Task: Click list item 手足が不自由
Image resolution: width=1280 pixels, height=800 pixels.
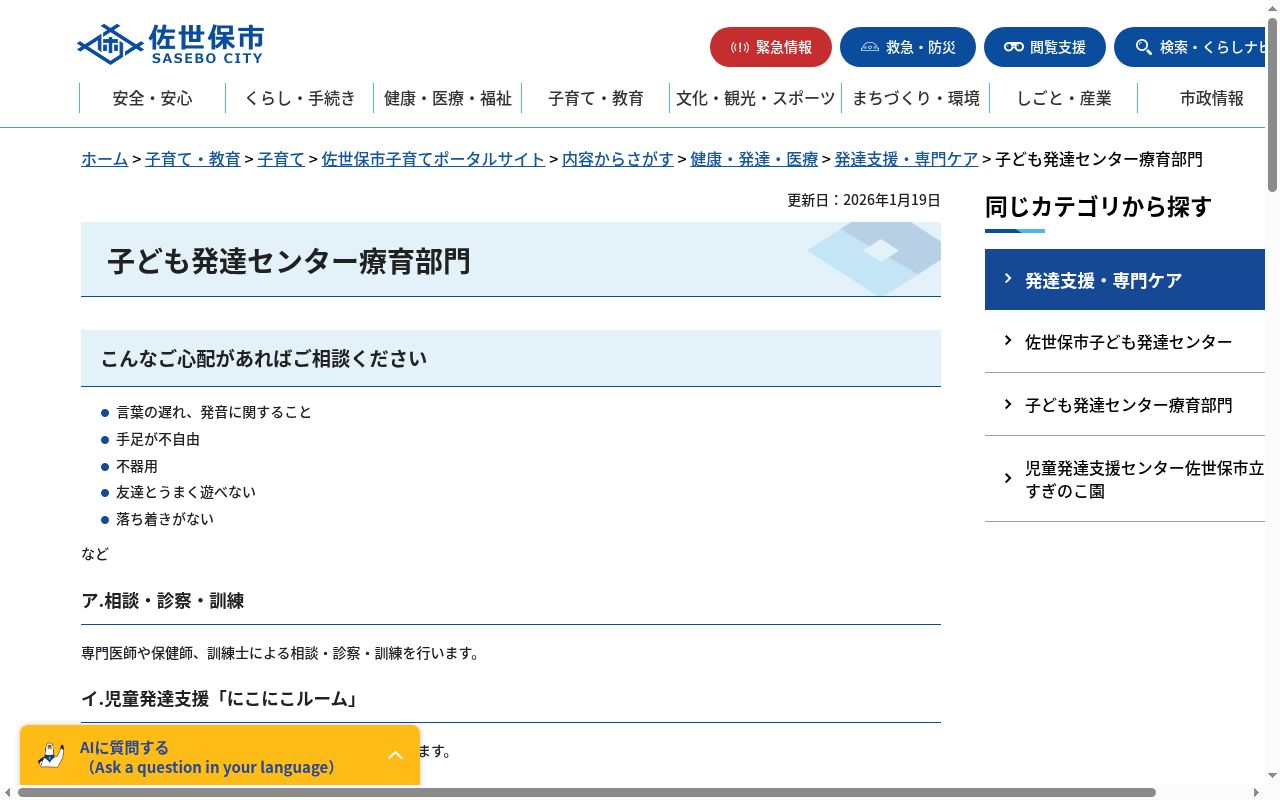Action: tap(158, 439)
